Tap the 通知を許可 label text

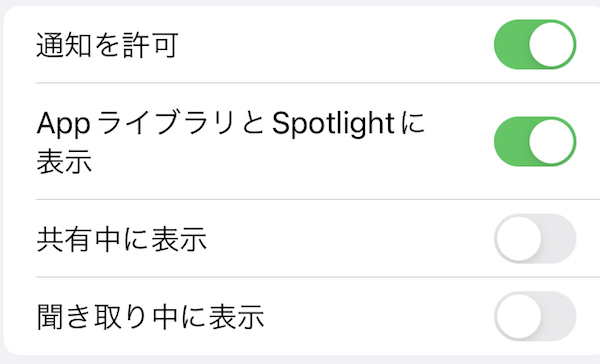tap(108, 45)
